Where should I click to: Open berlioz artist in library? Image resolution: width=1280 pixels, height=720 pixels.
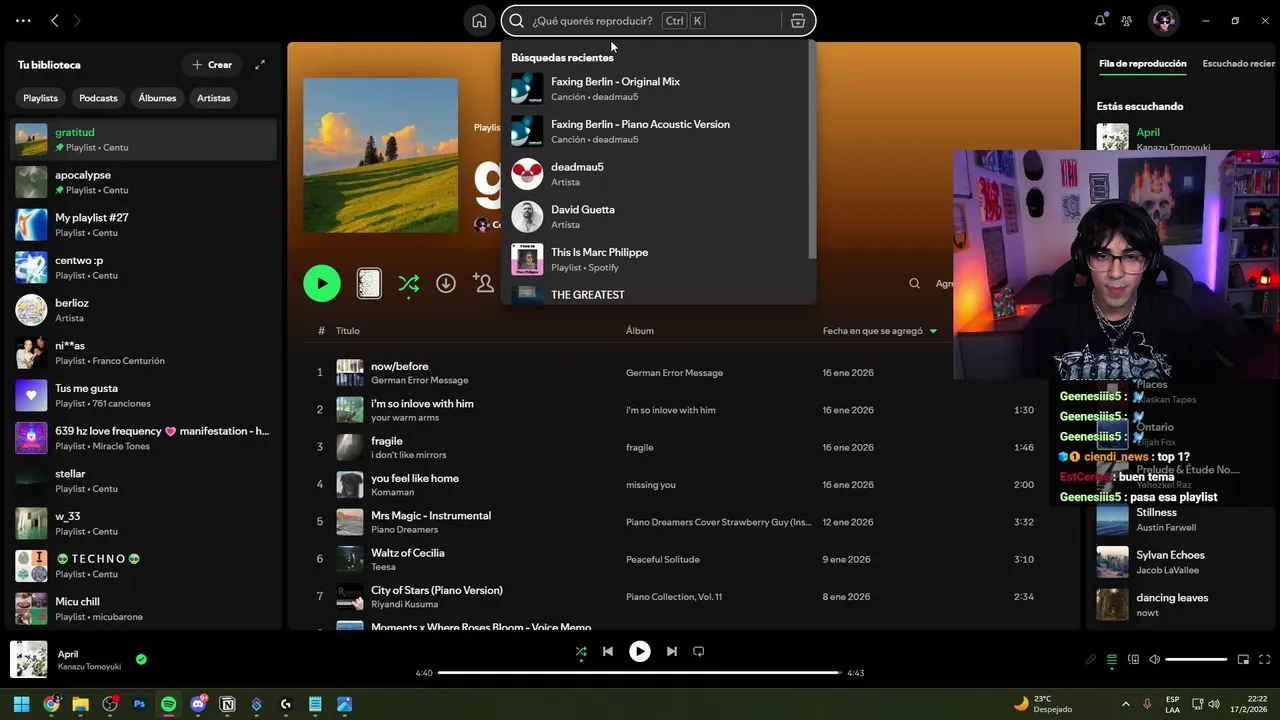[x=143, y=310]
